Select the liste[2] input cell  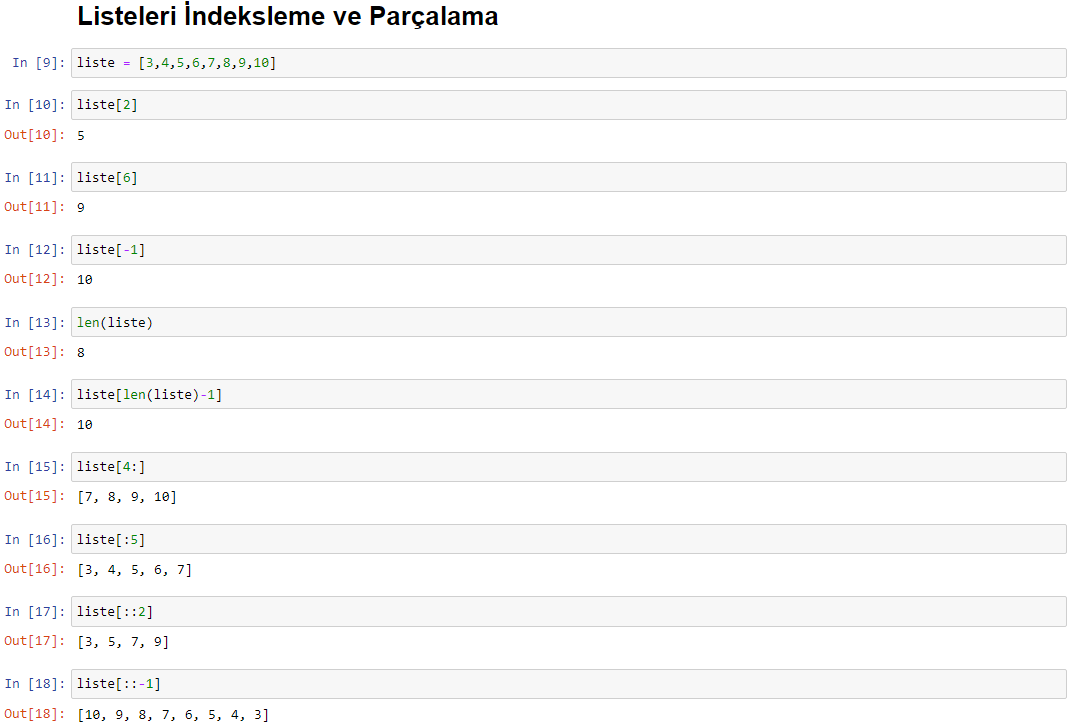pyautogui.click(x=569, y=105)
